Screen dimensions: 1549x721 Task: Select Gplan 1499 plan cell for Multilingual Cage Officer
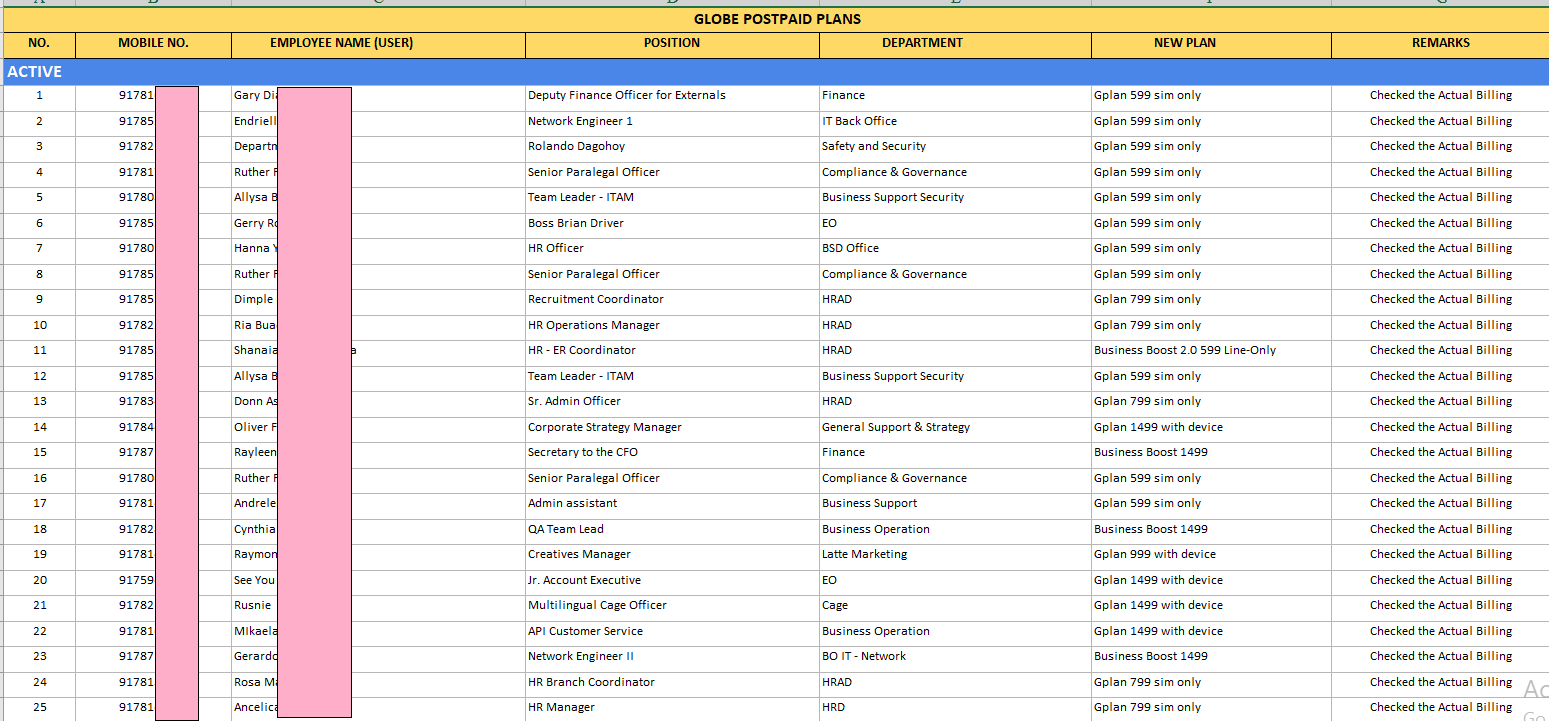tap(1211, 606)
